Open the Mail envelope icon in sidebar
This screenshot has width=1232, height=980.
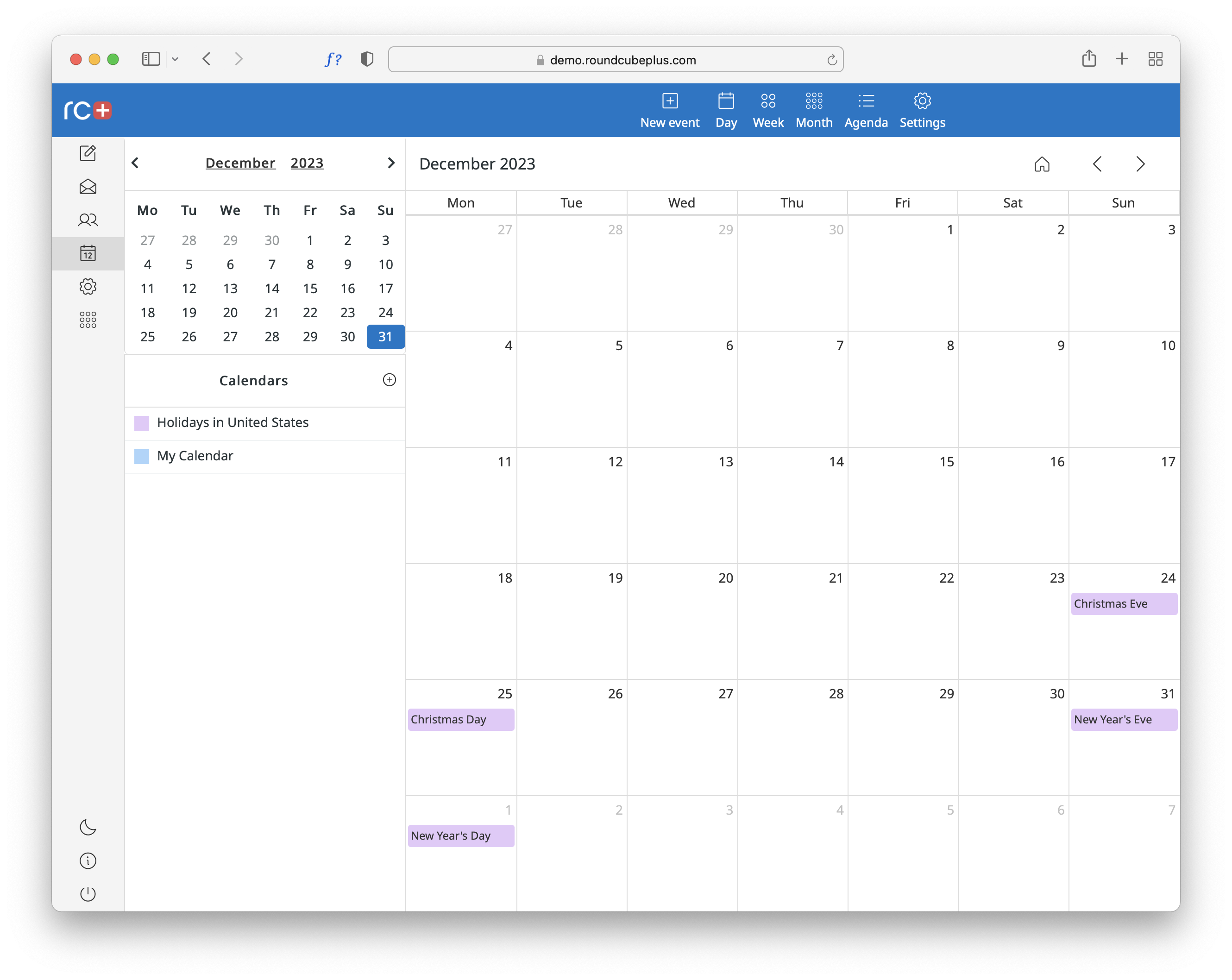(88, 187)
